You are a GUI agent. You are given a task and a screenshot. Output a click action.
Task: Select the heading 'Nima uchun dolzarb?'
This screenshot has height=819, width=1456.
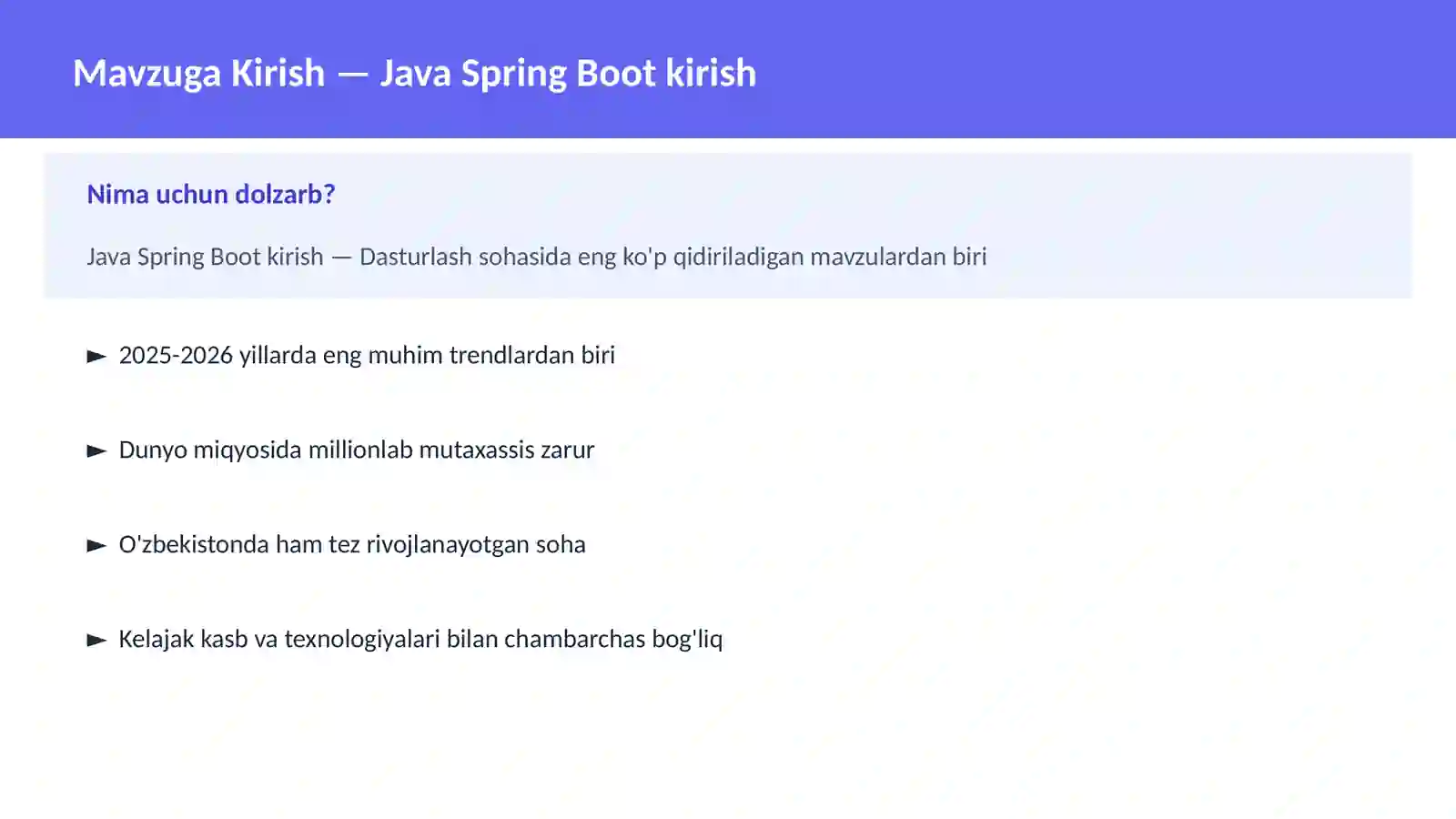tap(211, 194)
